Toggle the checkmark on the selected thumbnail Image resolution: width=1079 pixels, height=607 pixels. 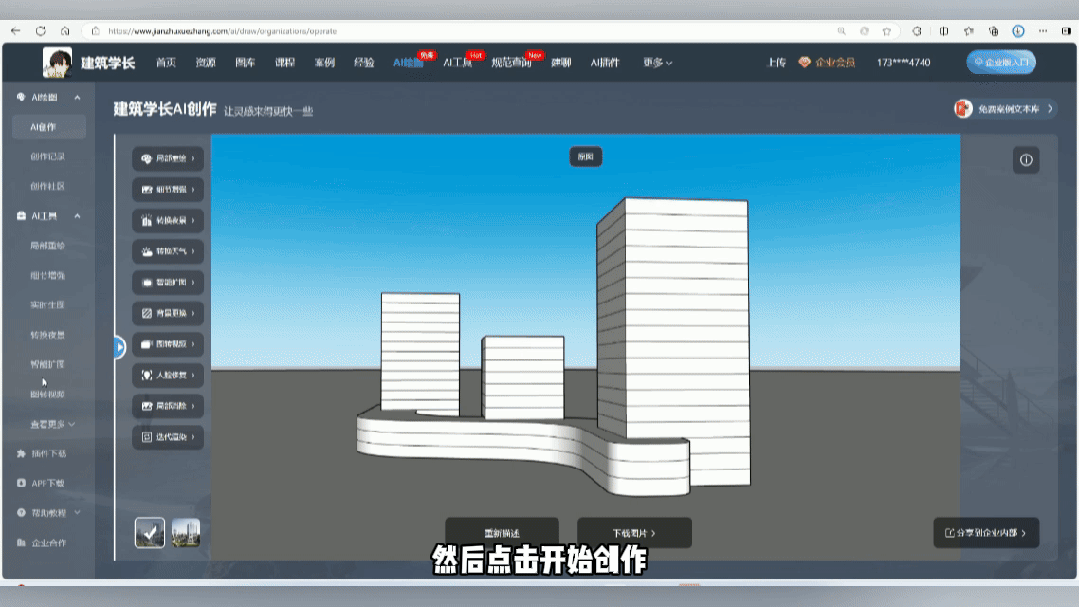pos(148,533)
